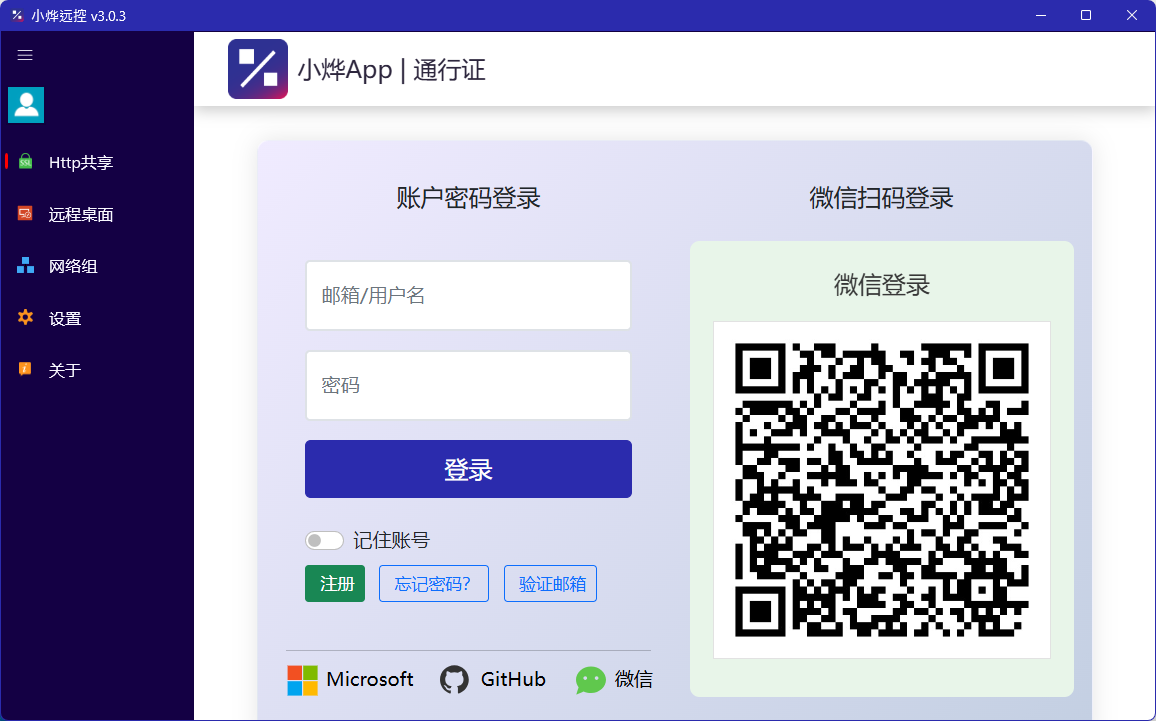Click the 忘记密码? button
Viewport: 1156px width, 721px height.
coord(434,584)
